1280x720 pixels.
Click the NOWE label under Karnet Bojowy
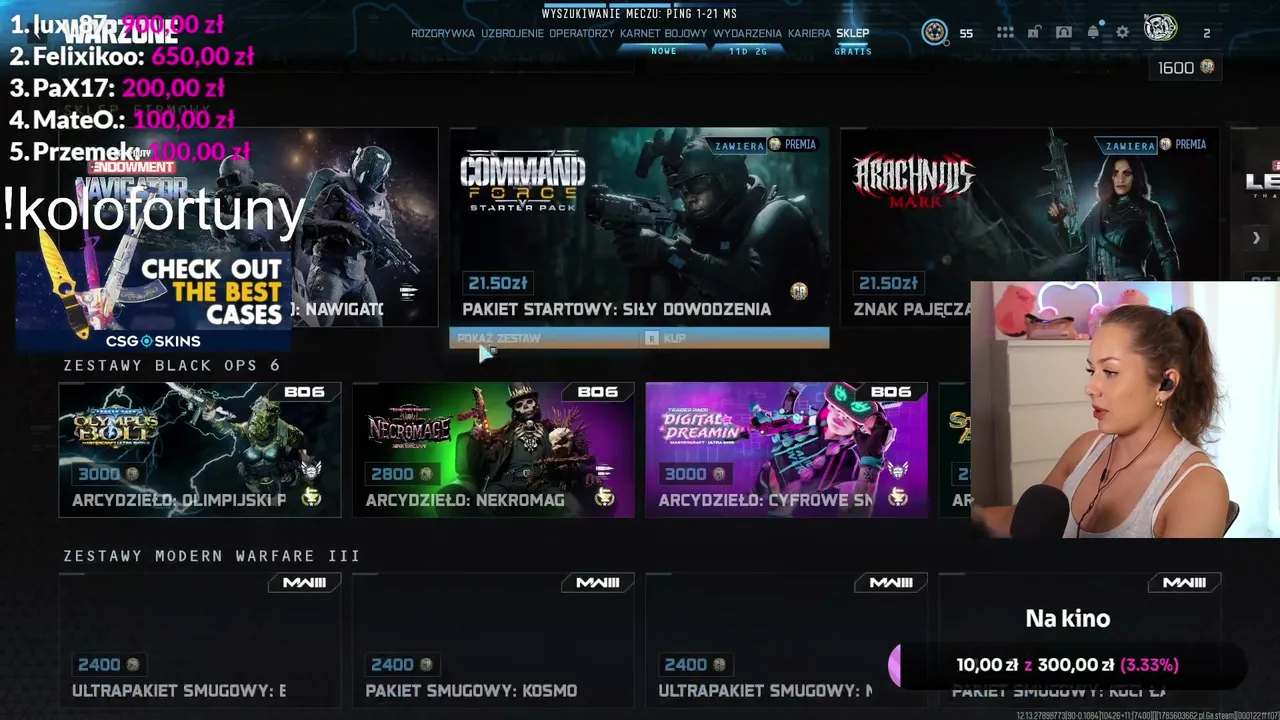click(664, 51)
